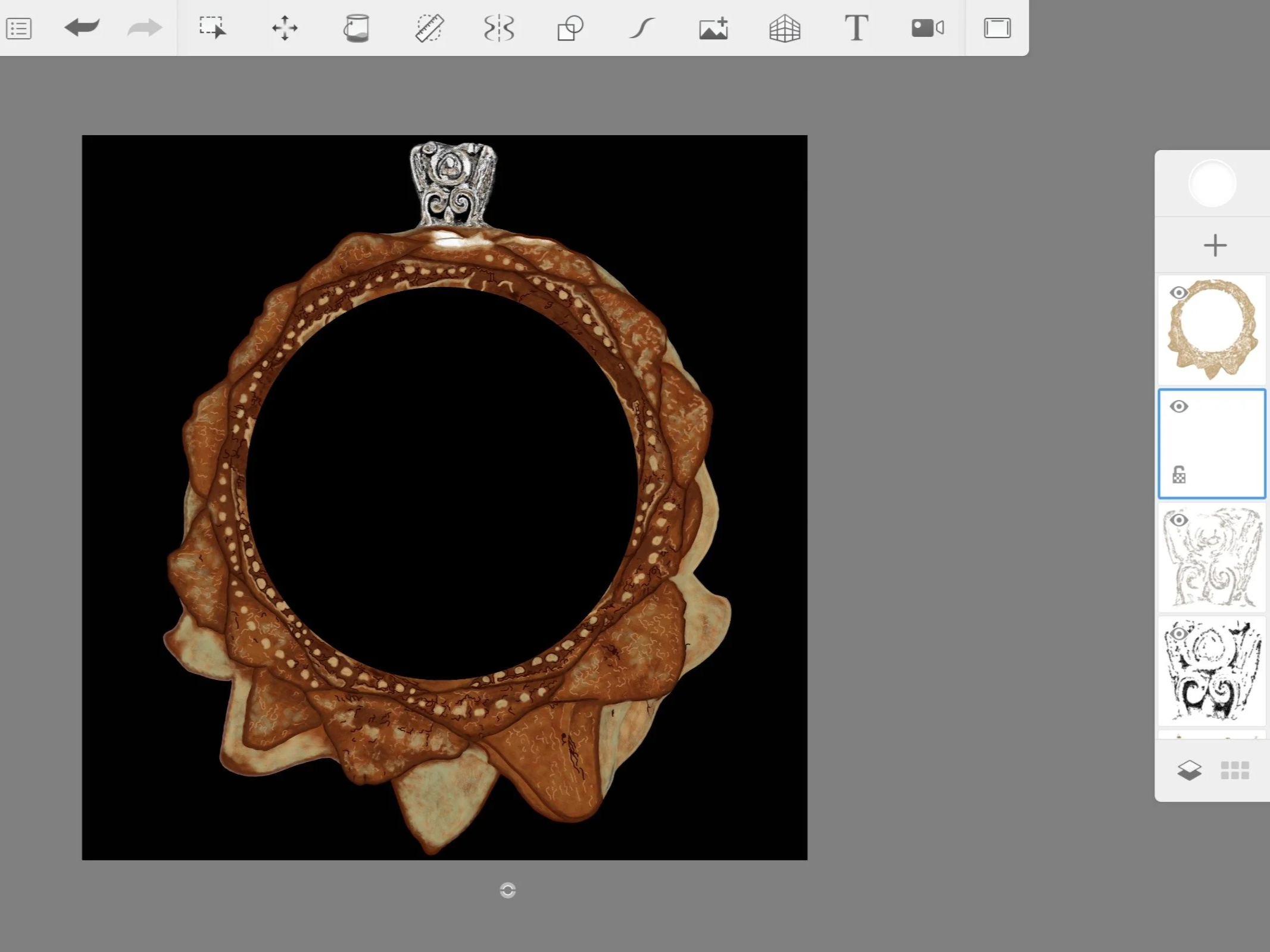Open the layer editor stack icon
Image resolution: width=1270 pixels, height=952 pixels.
1189,770
